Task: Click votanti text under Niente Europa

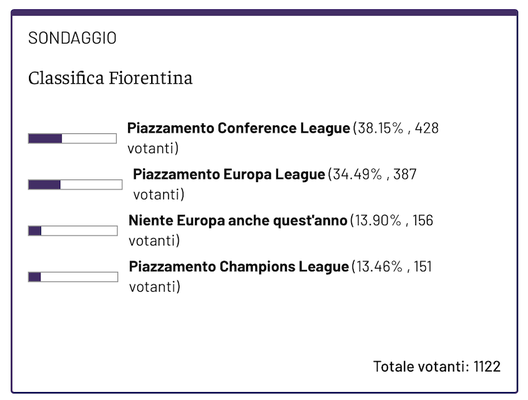Action: point(154,241)
